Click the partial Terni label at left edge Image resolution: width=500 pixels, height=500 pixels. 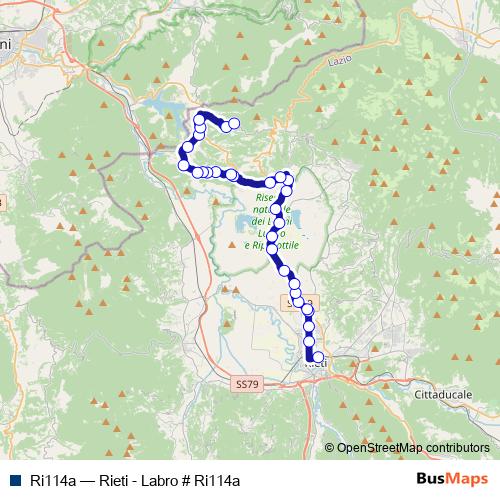pos(5,44)
